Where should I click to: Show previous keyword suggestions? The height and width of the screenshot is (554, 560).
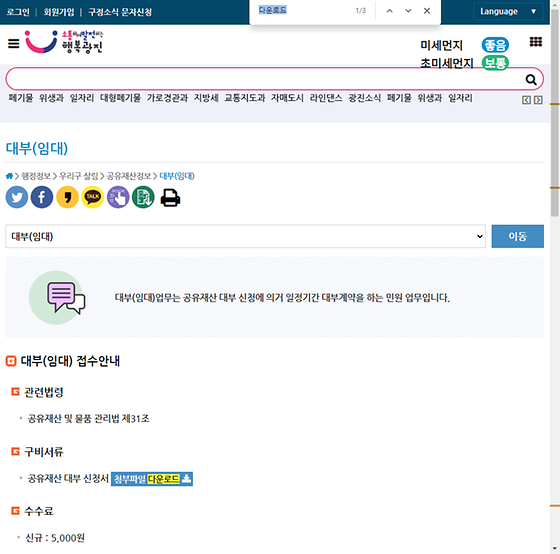coord(526,100)
